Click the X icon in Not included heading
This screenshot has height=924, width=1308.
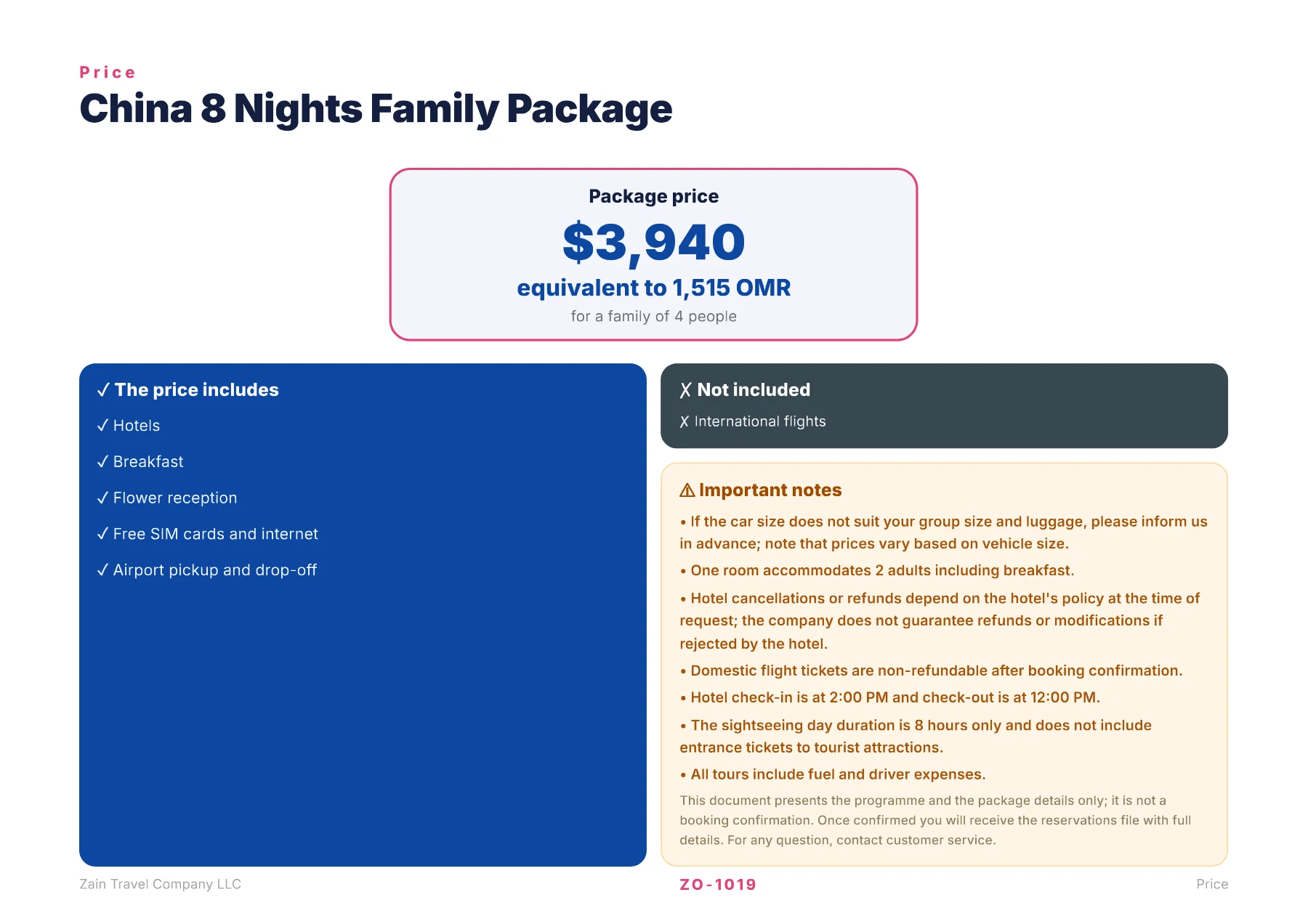685,390
